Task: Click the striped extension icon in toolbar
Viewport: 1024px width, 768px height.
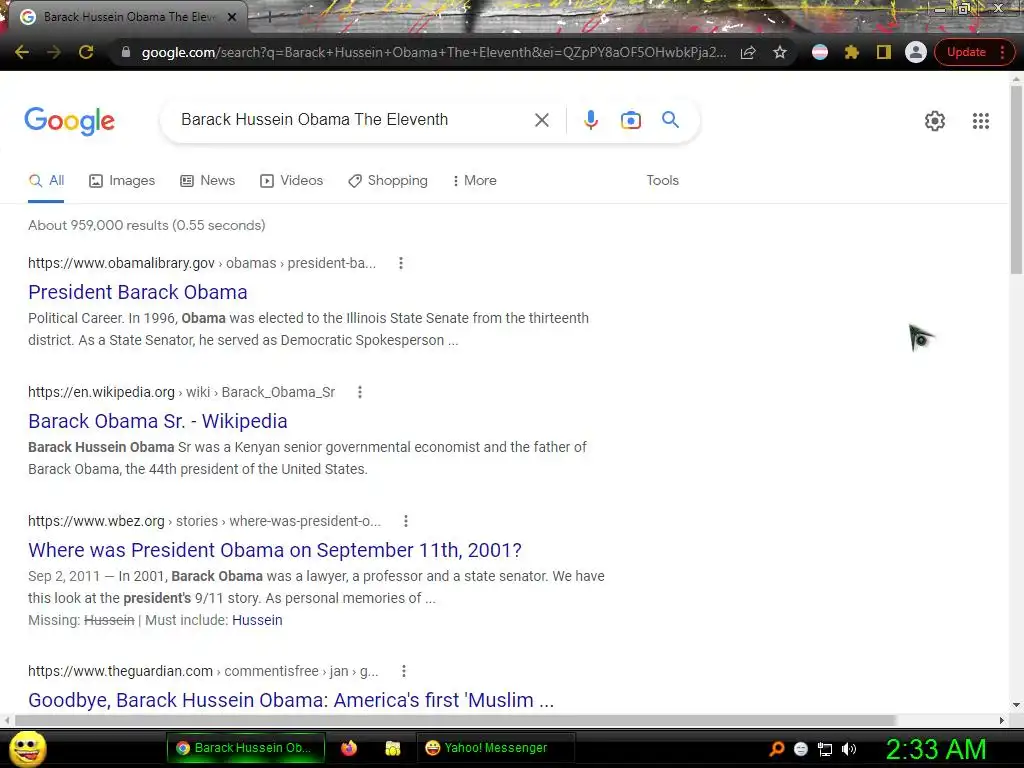Action: (820, 52)
